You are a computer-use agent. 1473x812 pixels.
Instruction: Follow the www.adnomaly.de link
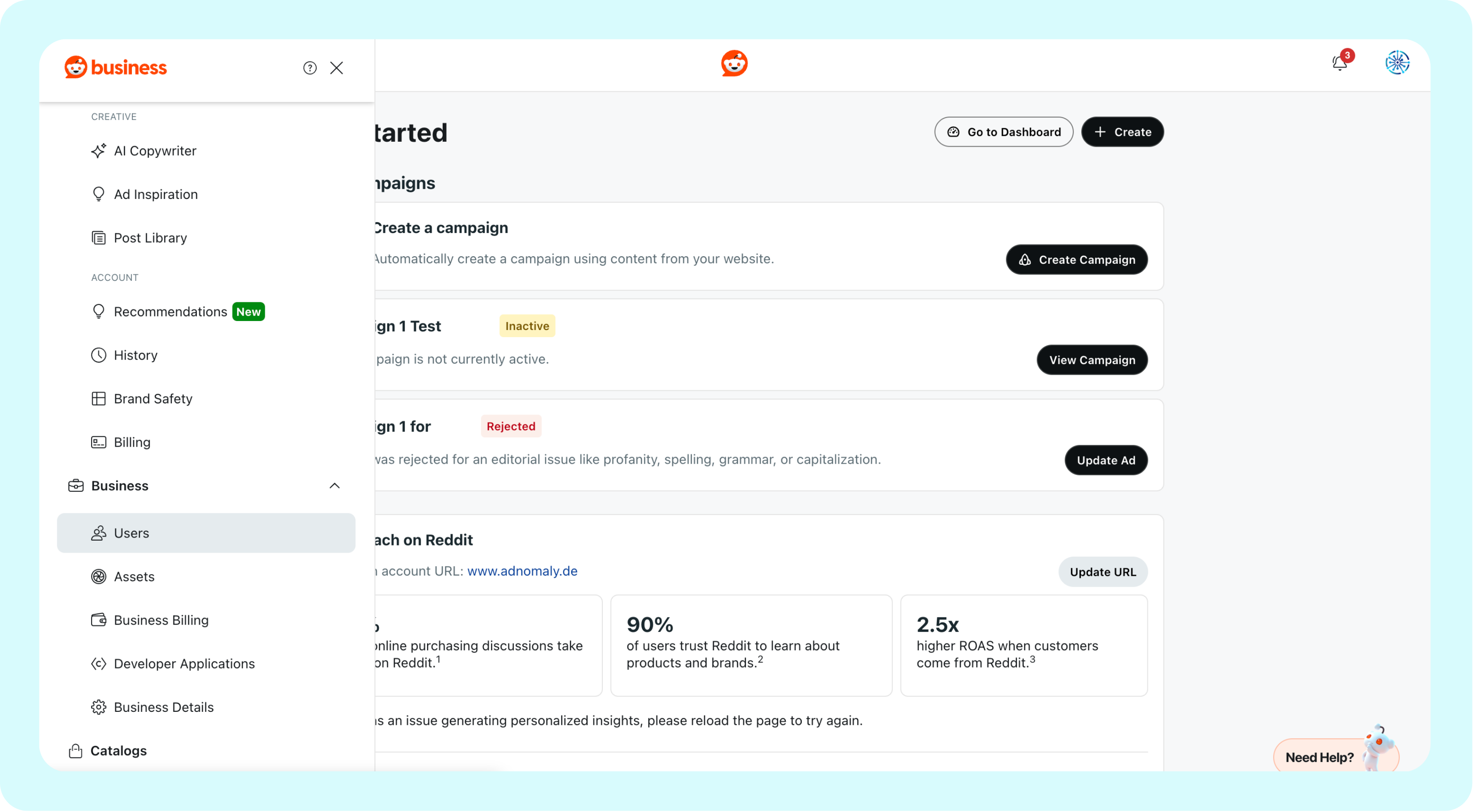tap(522, 571)
